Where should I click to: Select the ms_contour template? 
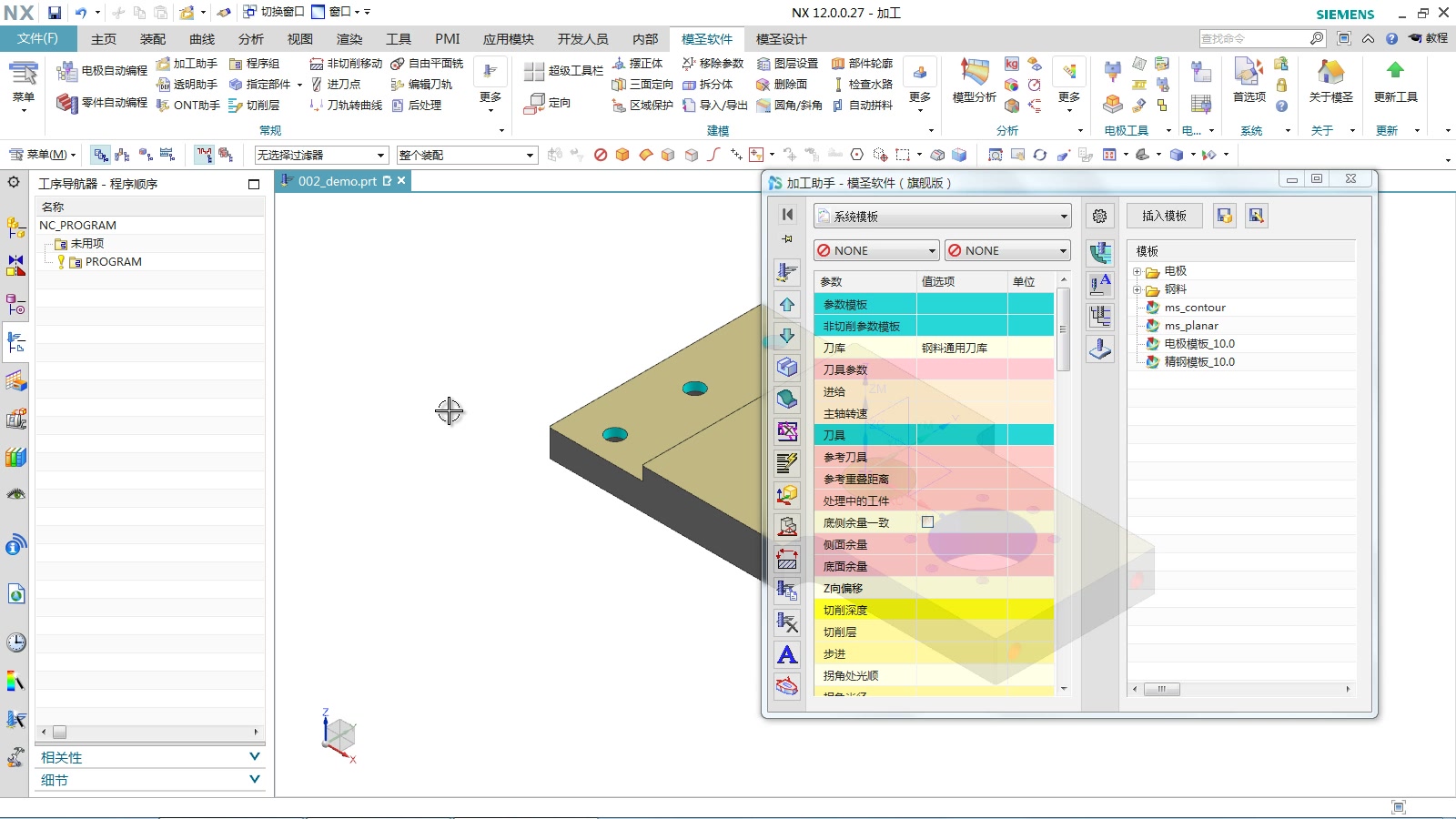point(1195,308)
